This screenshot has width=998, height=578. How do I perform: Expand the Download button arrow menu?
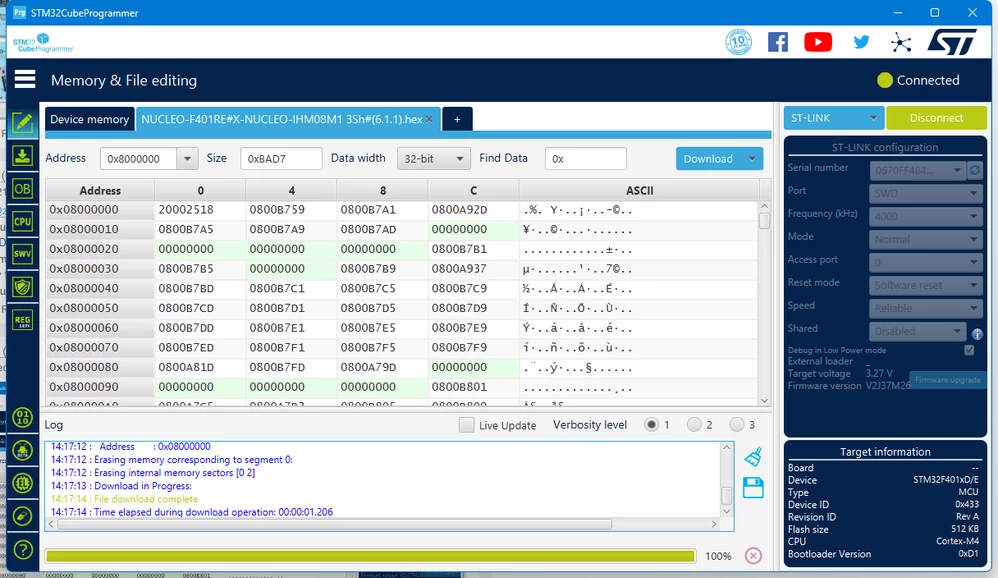tap(752, 159)
